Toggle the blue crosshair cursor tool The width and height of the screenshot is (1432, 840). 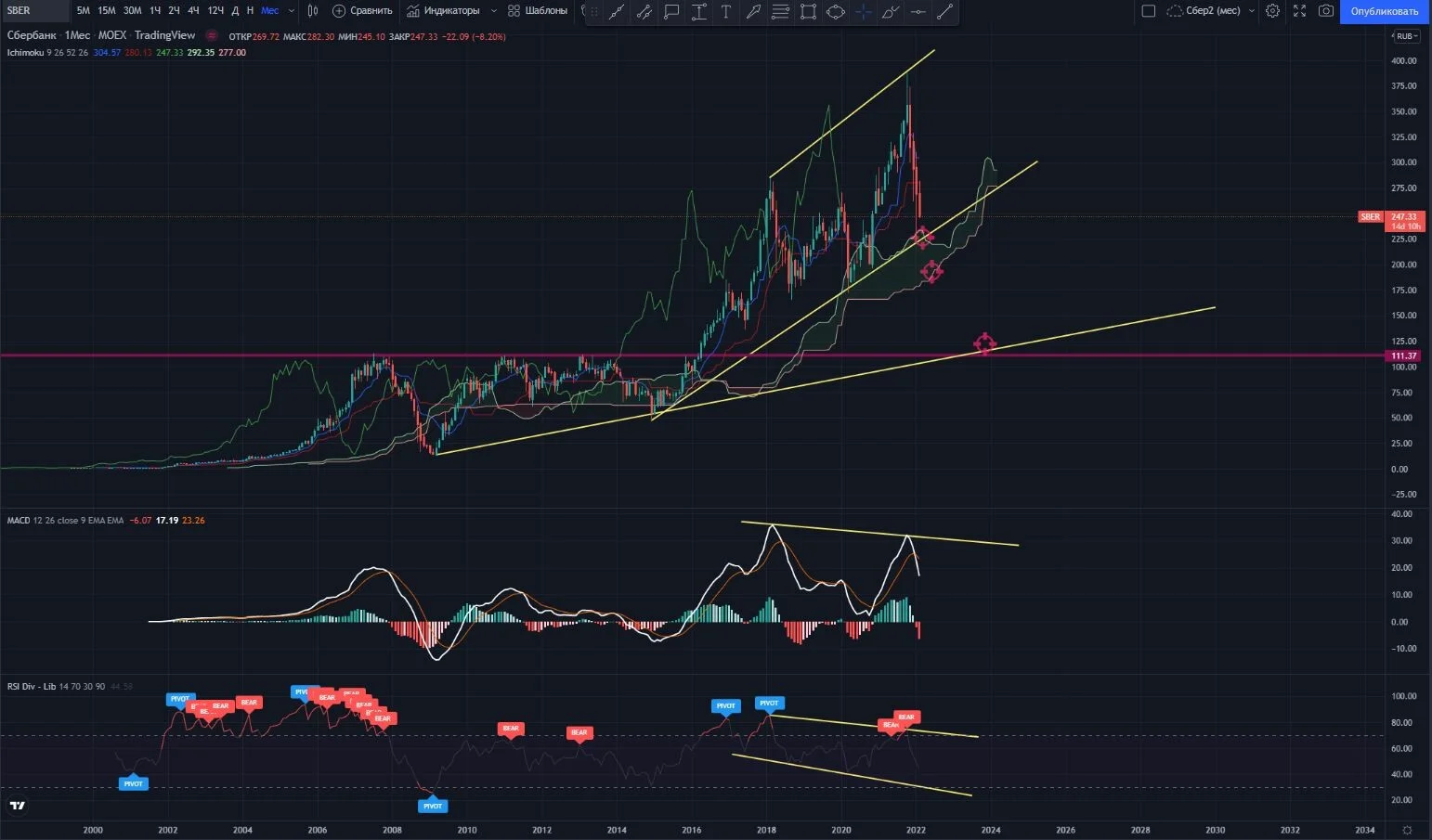pyautogui.click(x=863, y=11)
